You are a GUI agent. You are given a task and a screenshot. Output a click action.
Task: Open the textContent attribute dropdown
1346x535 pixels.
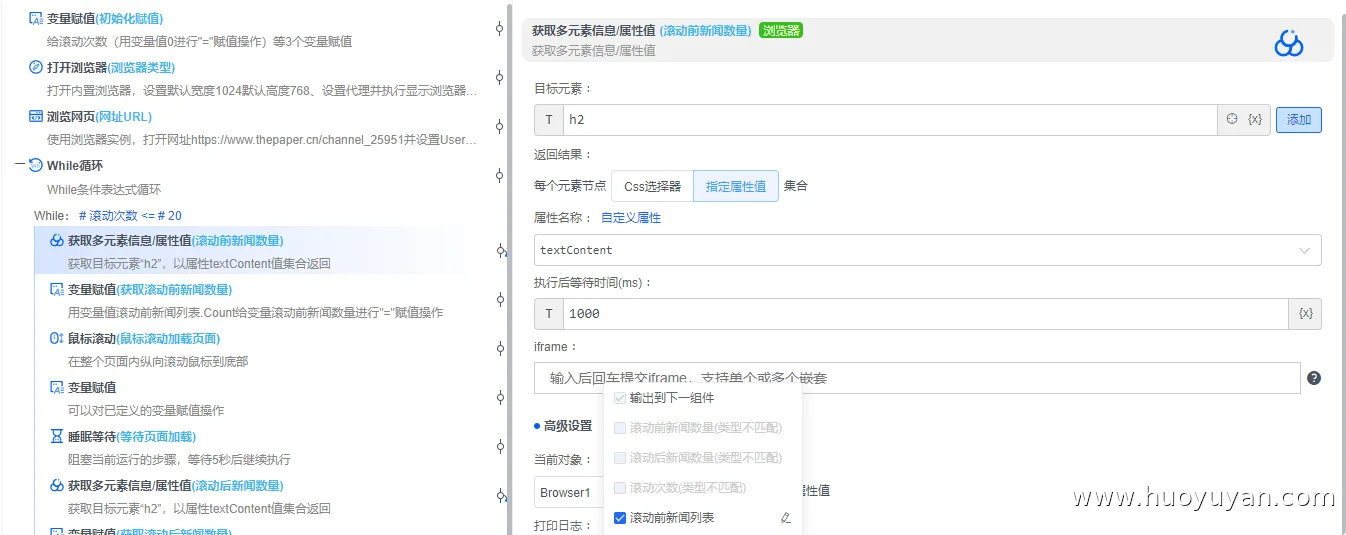[928, 250]
